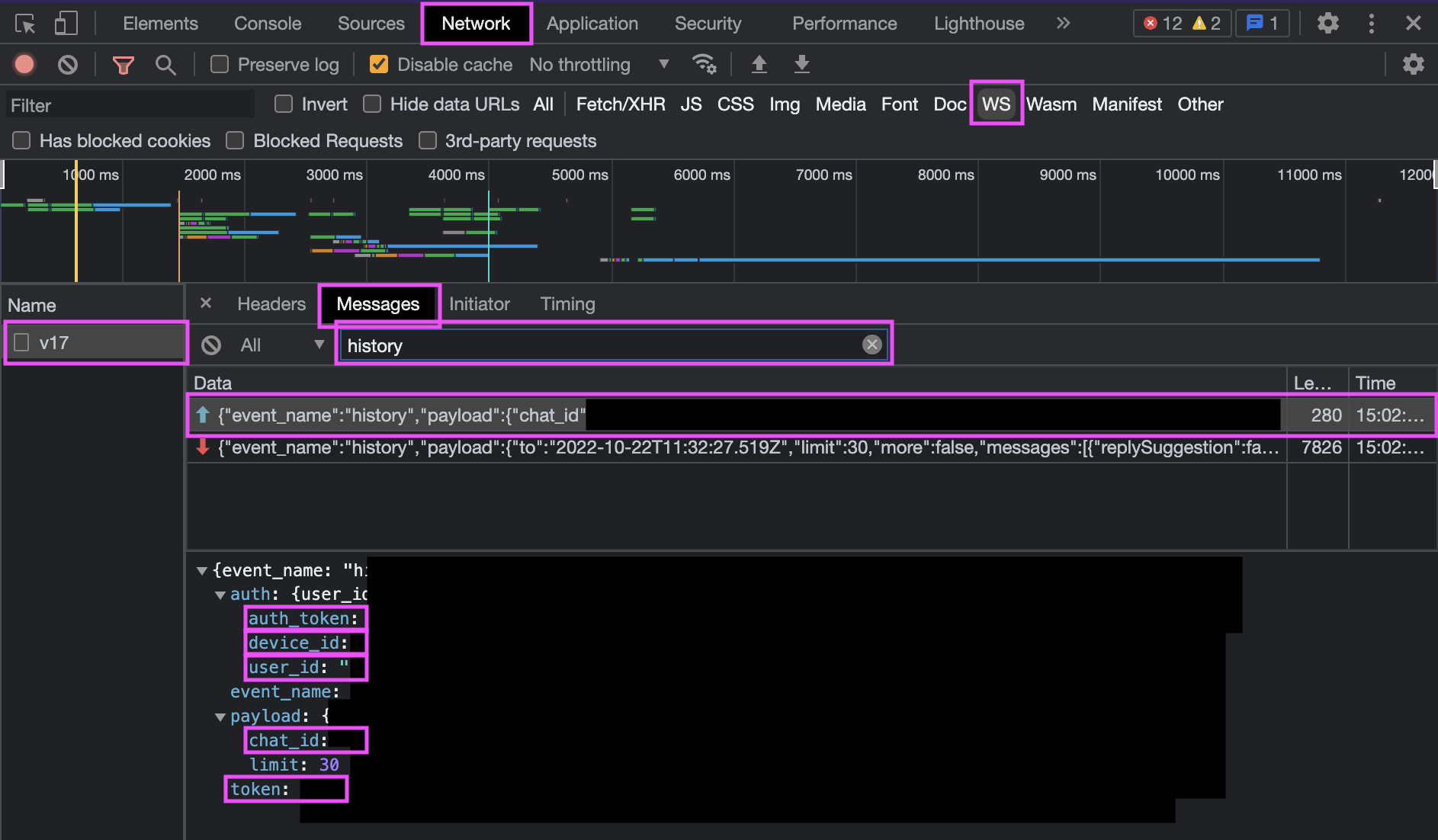1438x840 pixels.
Task: Toggle the network filter funnel icon
Action: coord(123,65)
